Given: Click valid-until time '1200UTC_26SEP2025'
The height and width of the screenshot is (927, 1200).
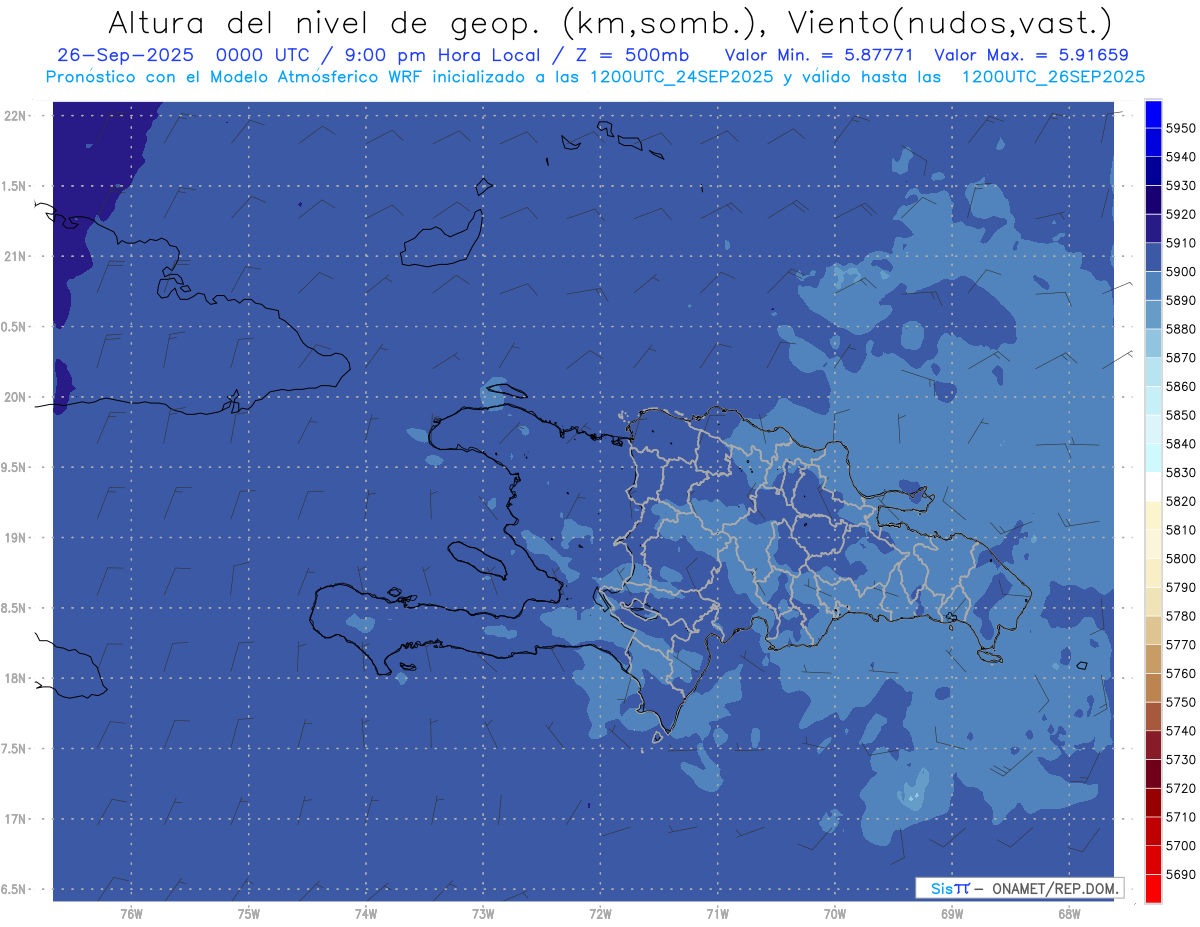Looking at the screenshot, I should click(x=1053, y=76).
